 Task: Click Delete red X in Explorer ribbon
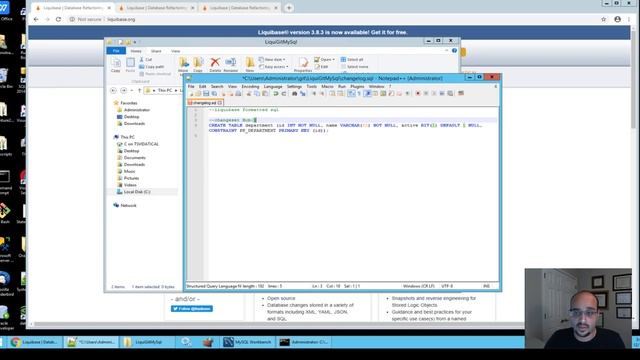click(215, 64)
